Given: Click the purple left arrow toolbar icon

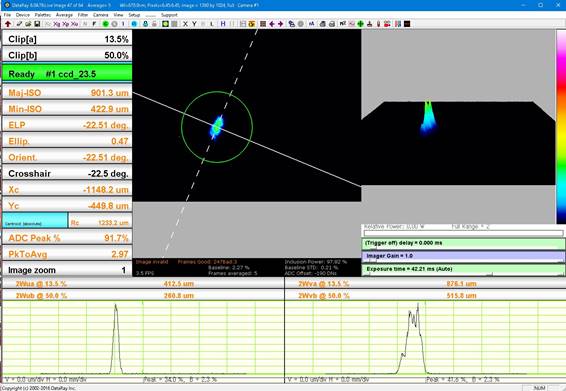Looking at the screenshot, I should (x=272, y=24).
